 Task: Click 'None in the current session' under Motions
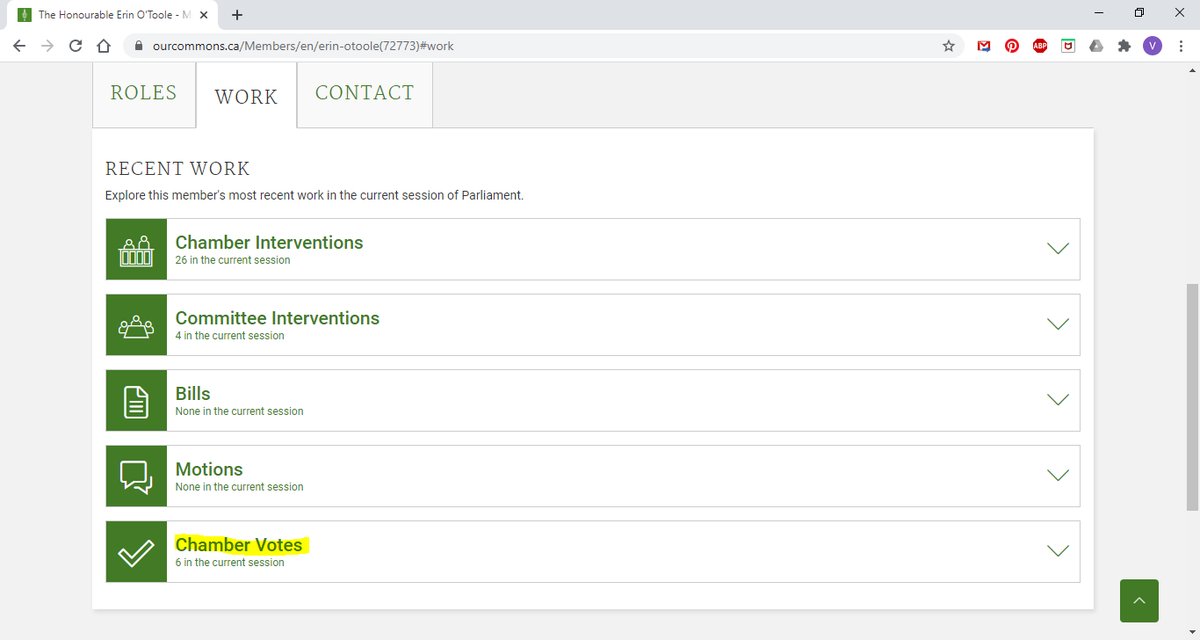tap(239, 487)
